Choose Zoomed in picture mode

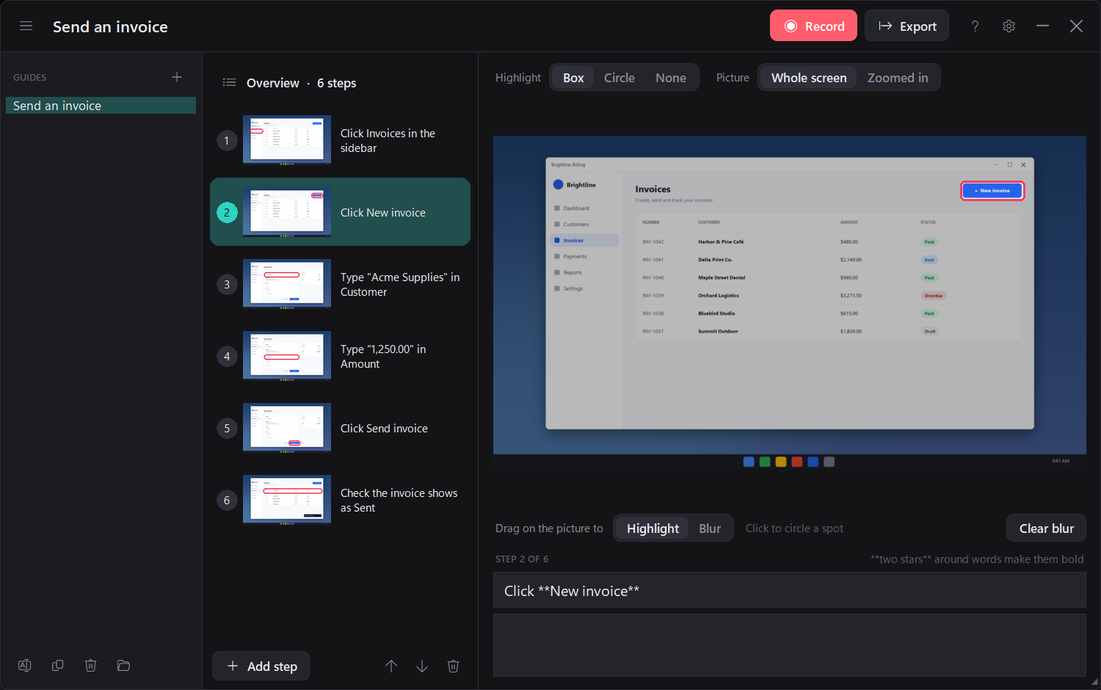pyautogui.click(x=897, y=78)
